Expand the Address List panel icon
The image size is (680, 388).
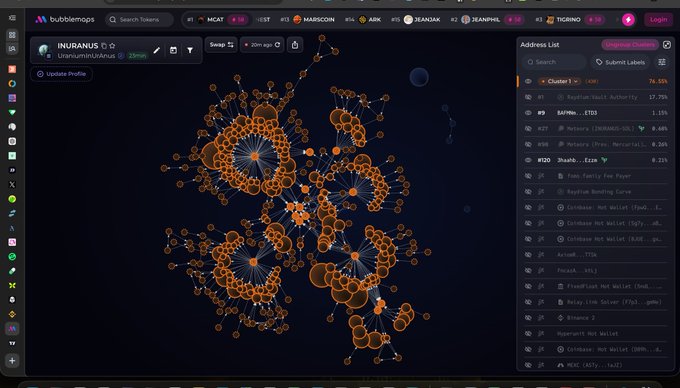667,45
